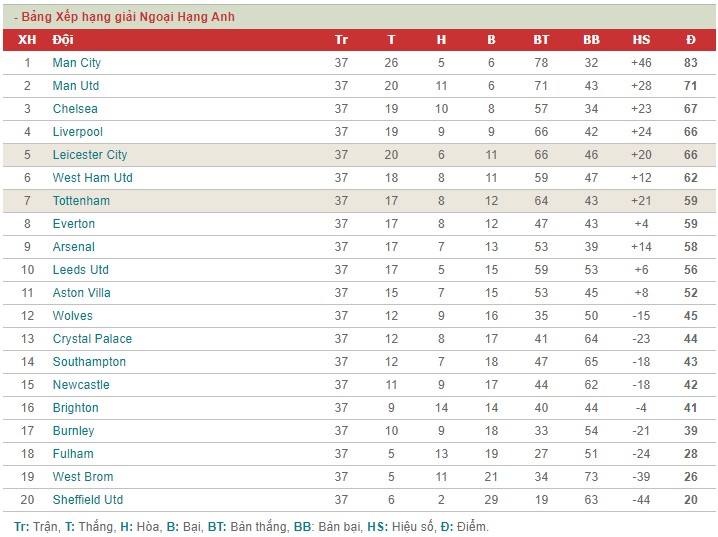Image resolution: width=718 pixels, height=537 pixels.
Task: Select Newcastle in the standings
Action: click(81, 385)
